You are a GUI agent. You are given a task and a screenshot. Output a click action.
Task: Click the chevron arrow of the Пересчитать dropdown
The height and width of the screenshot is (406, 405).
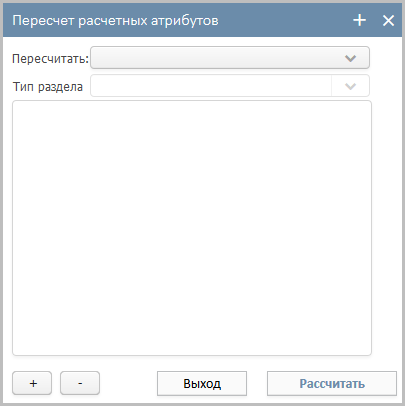[x=350, y=58]
